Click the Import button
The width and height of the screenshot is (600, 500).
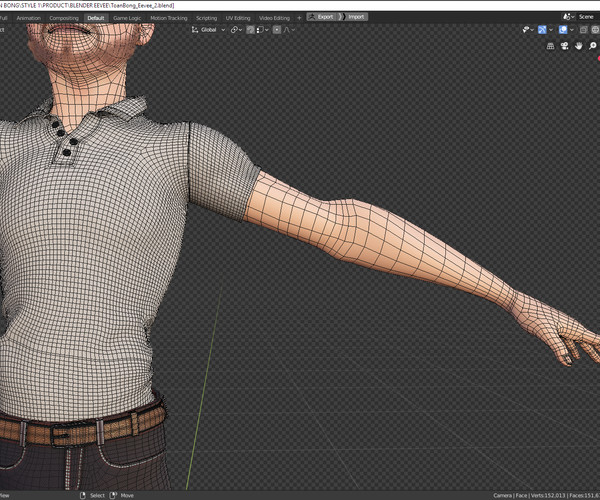pos(356,17)
